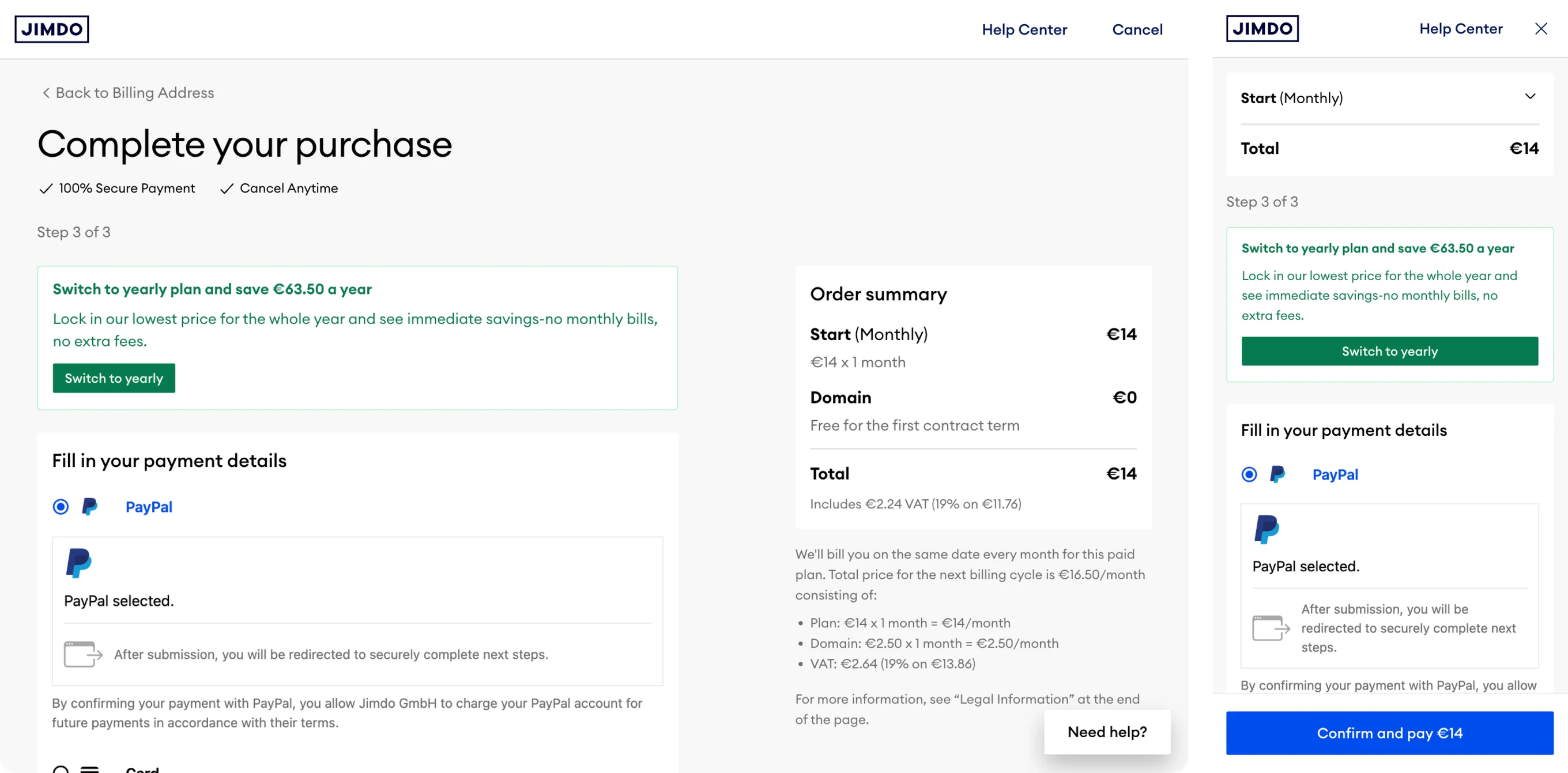Open Help Center in desktop header
The width and height of the screenshot is (1568, 773).
pos(1024,29)
